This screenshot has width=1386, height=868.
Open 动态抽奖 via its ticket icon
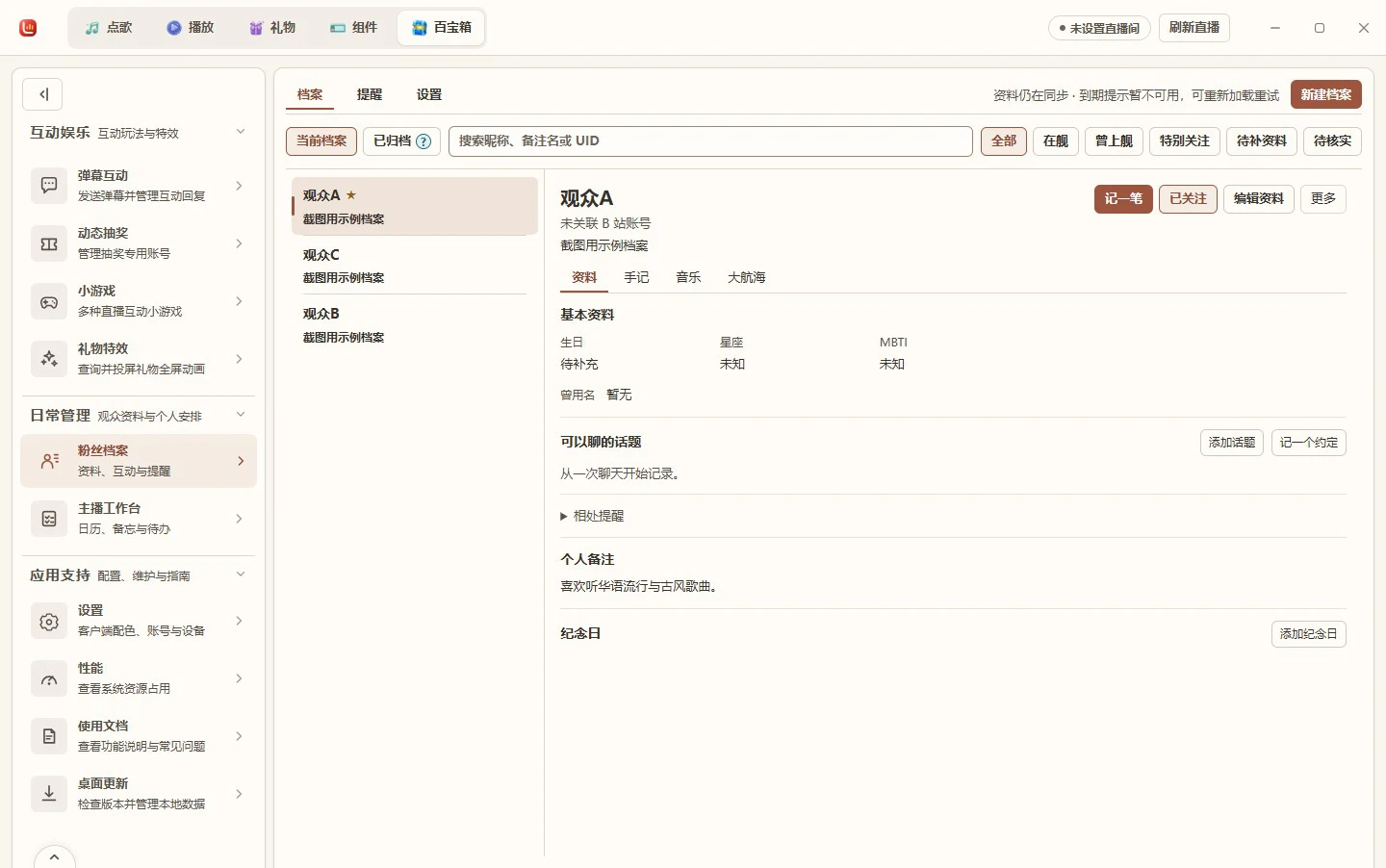coord(49,243)
